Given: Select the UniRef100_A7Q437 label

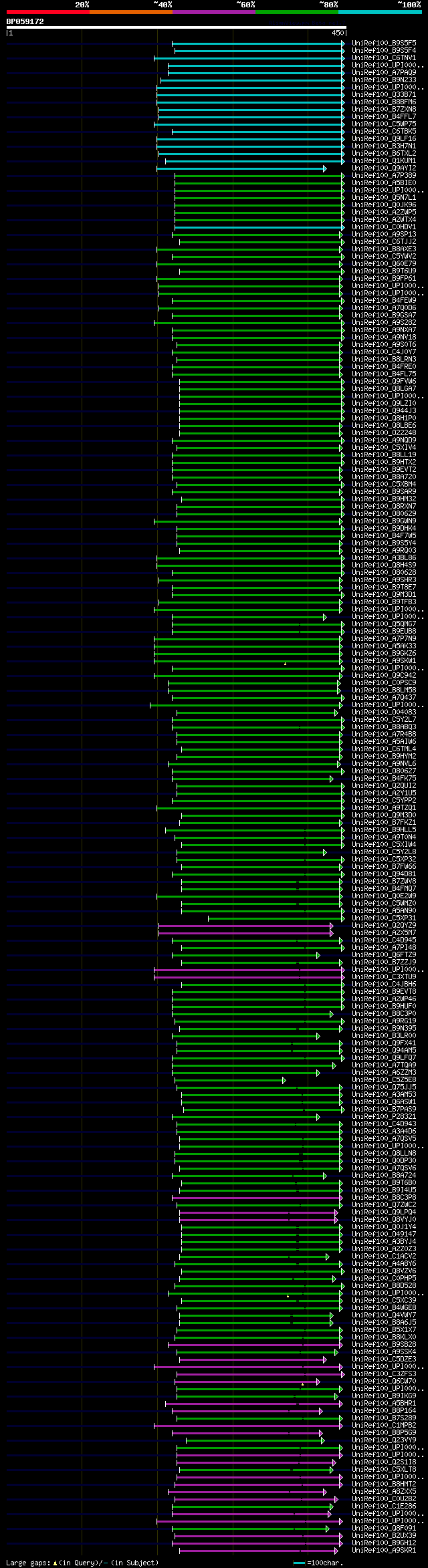Looking at the screenshot, I should 384,697.
